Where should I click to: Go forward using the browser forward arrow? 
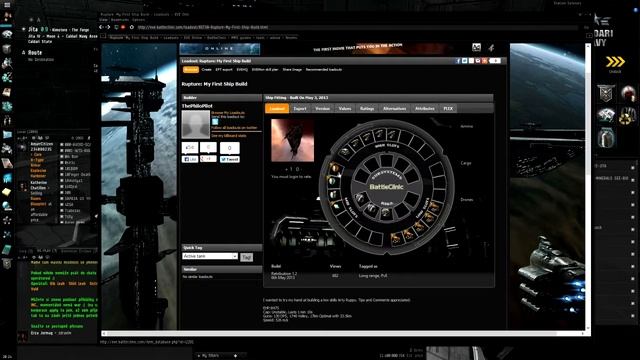point(108,27)
